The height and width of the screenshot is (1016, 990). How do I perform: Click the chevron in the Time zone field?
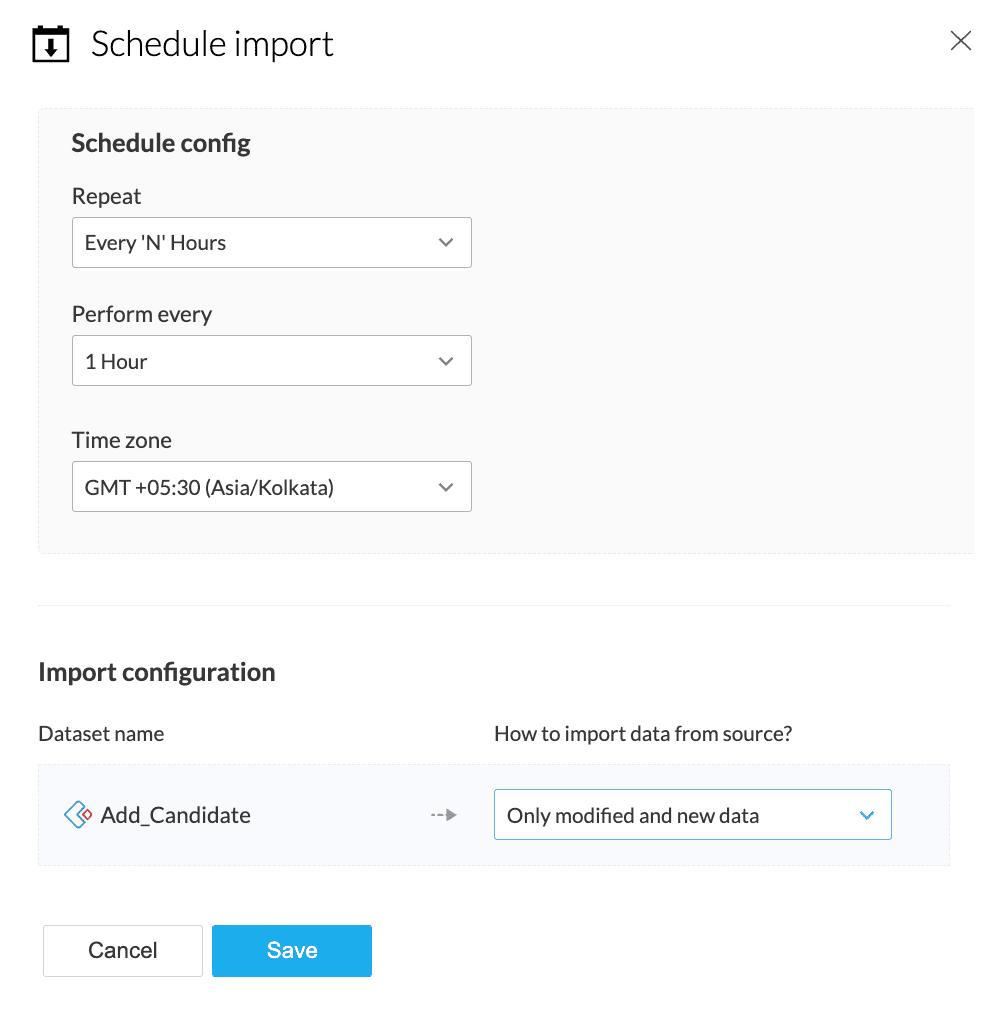click(x=446, y=487)
